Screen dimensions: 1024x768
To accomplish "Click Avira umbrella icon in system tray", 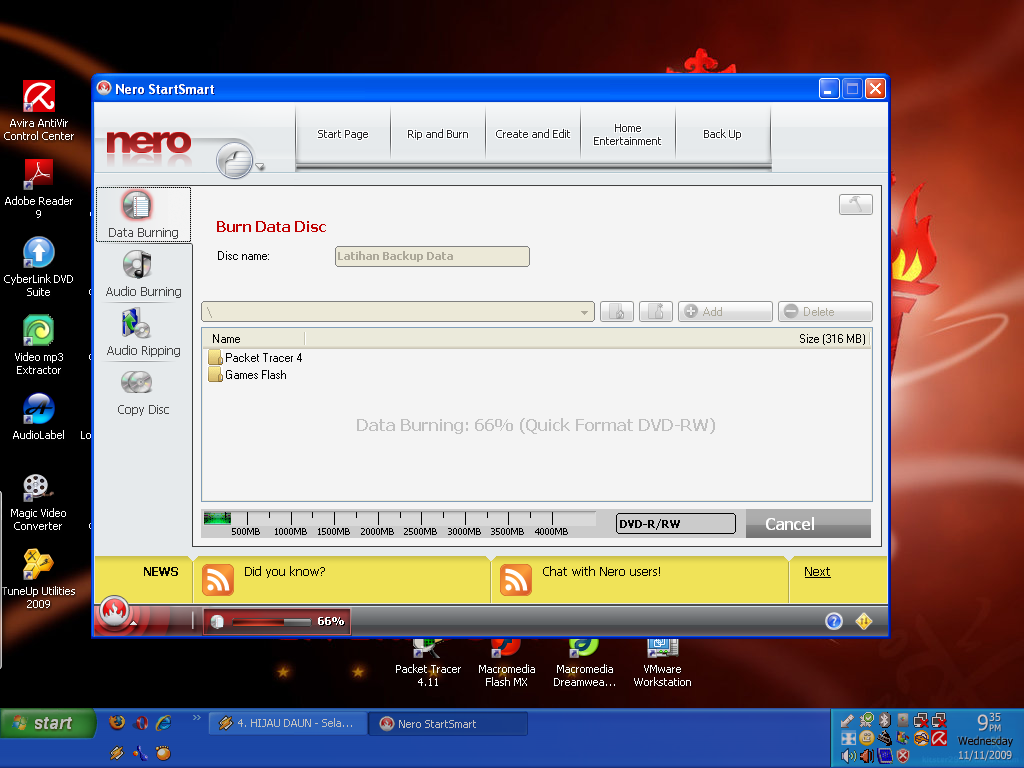I will [x=939, y=738].
